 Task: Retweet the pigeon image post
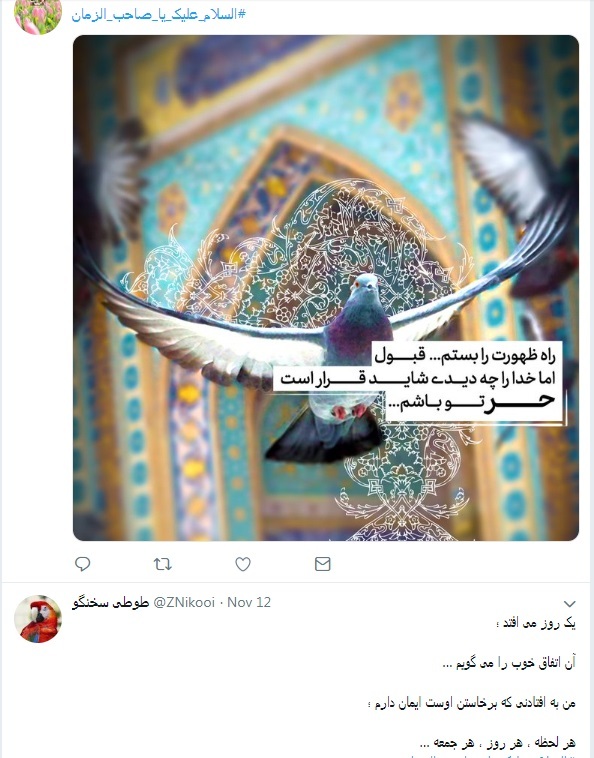pos(162,564)
